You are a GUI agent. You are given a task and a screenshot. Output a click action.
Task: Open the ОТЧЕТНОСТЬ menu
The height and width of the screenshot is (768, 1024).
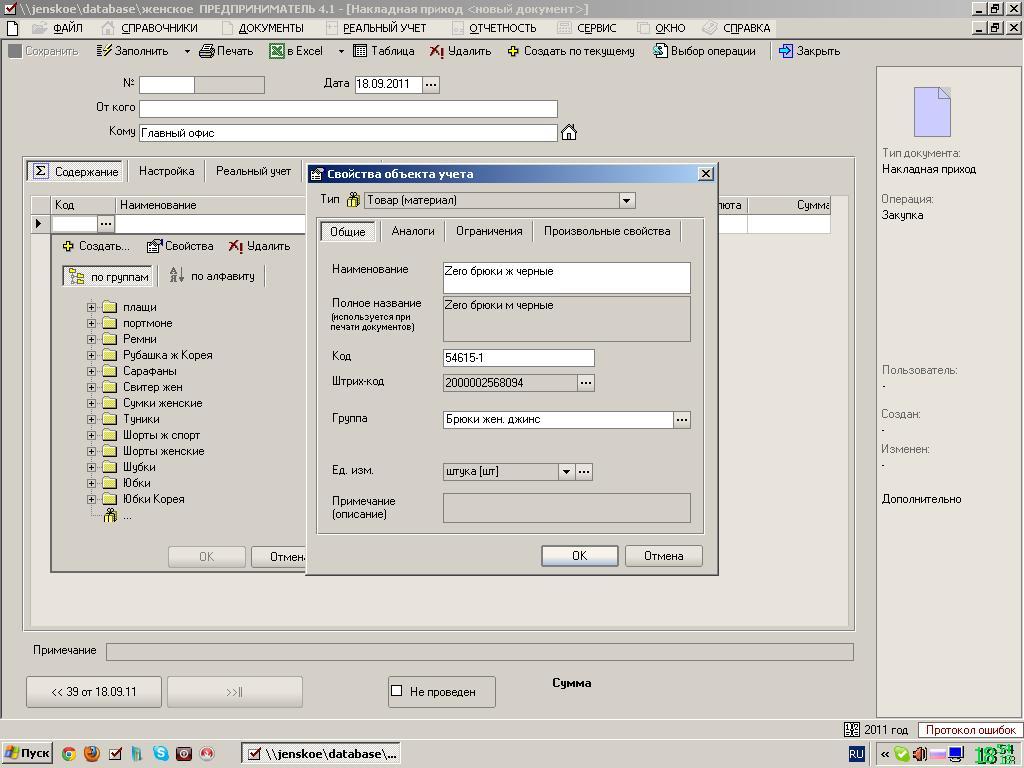coord(501,28)
